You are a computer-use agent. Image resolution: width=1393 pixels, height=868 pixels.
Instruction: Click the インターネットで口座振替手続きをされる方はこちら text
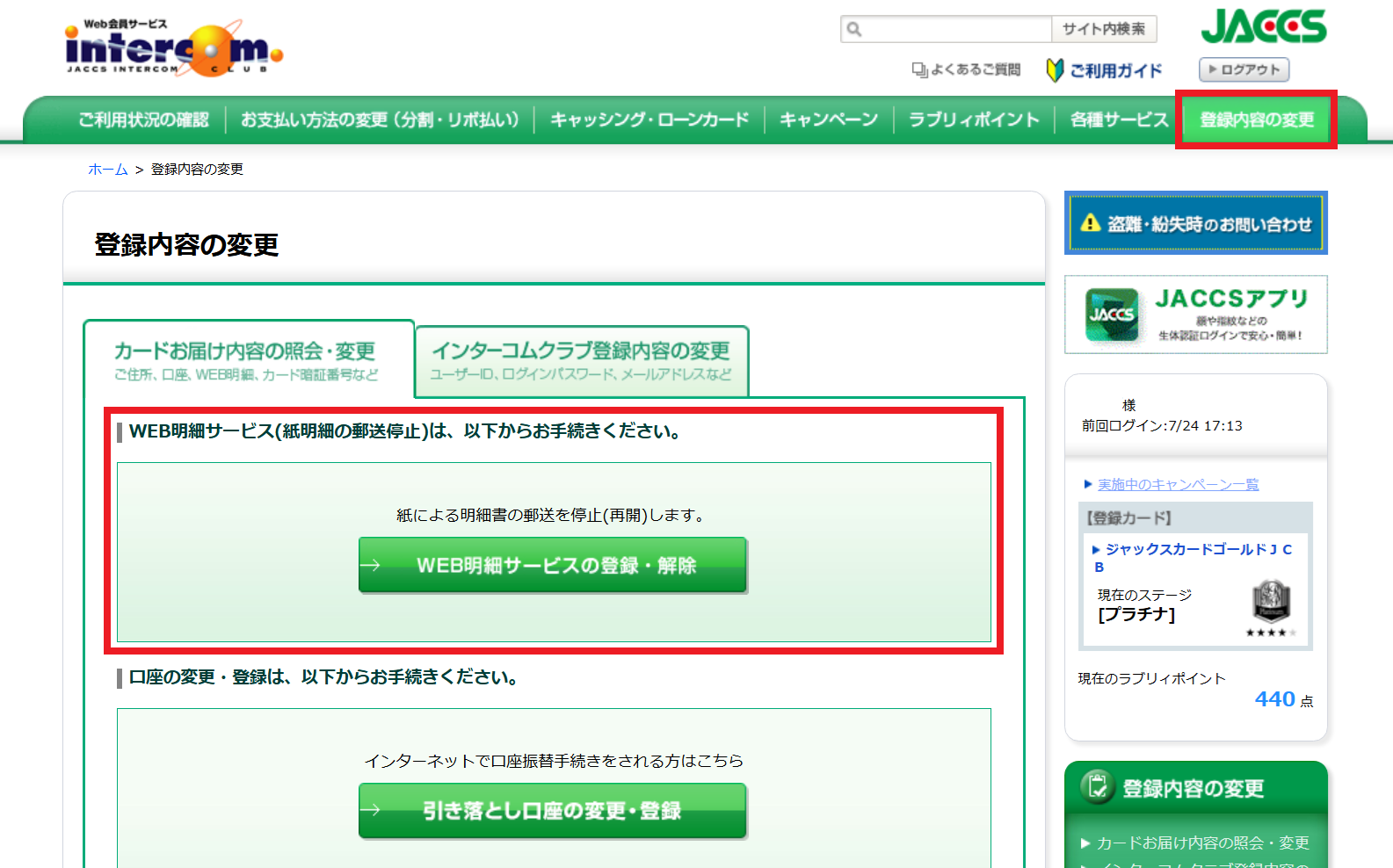[x=554, y=761]
